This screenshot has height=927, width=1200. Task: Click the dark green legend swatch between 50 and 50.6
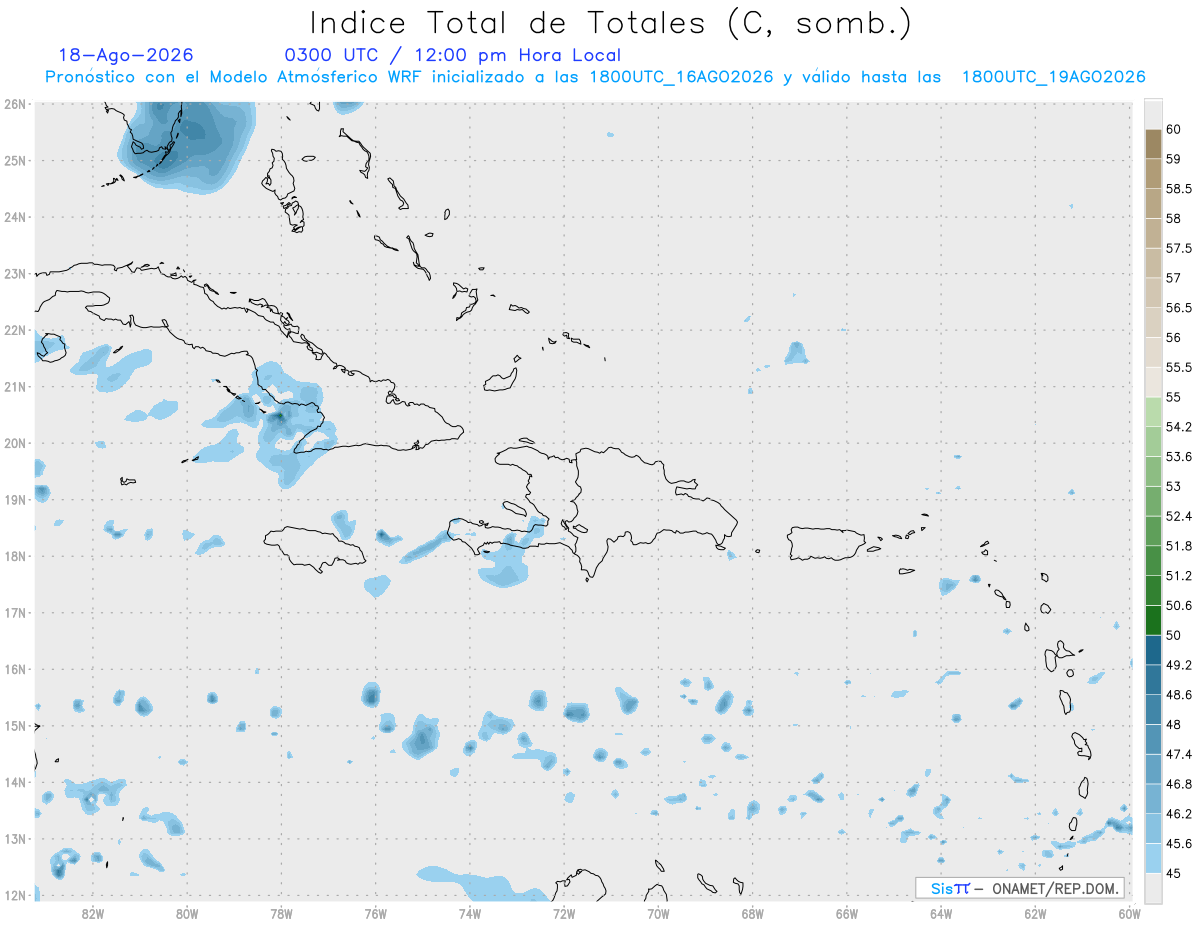[1152, 620]
